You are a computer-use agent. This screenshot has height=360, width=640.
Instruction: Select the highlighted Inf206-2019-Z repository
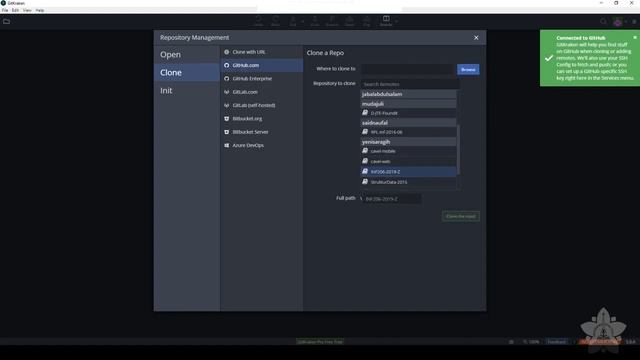(408, 172)
